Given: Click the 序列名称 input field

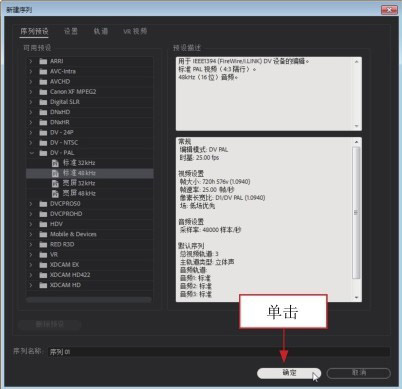Looking at the screenshot, I should (219, 352).
